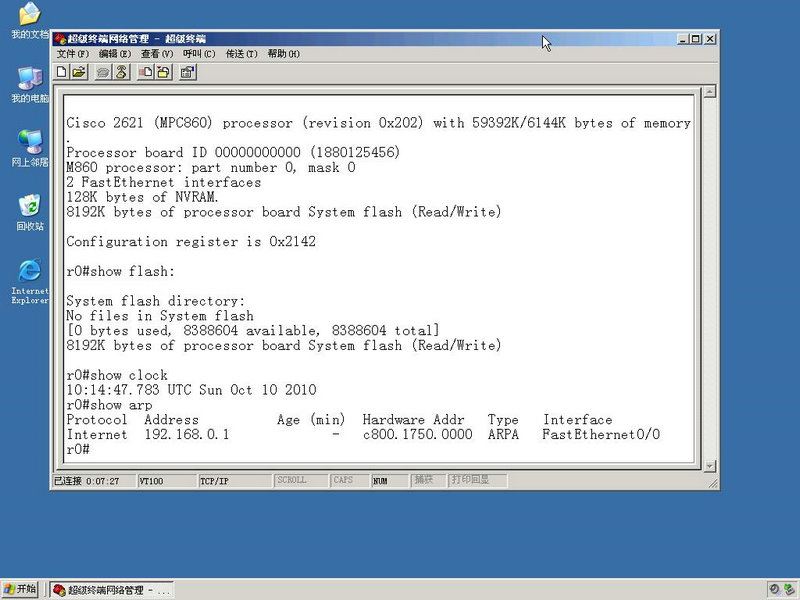The width and height of the screenshot is (800, 600).
Task: Click the last 'r0#' prompt line
Action: coord(78,449)
